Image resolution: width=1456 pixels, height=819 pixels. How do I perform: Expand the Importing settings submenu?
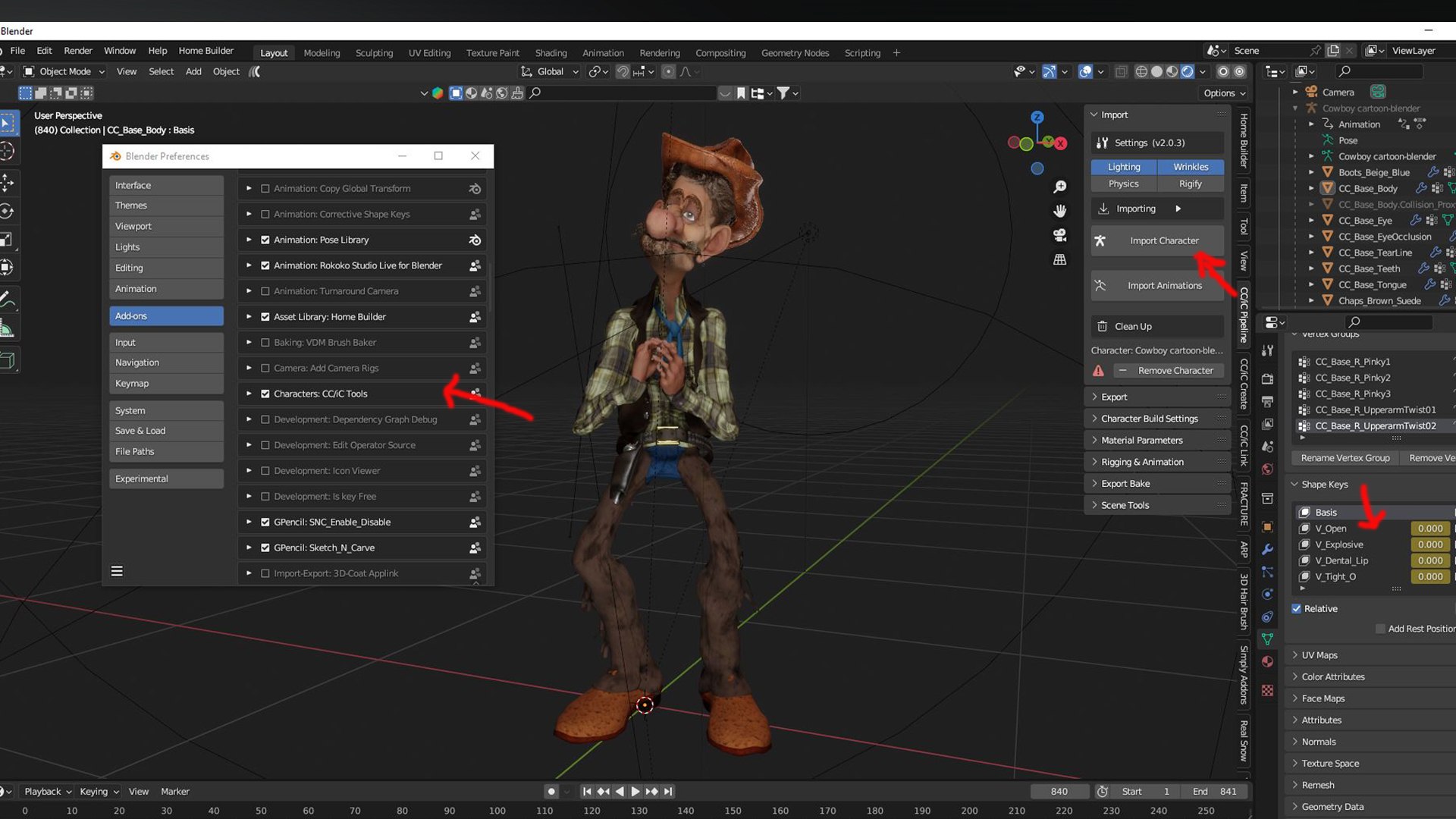pyautogui.click(x=1157, y=209)
